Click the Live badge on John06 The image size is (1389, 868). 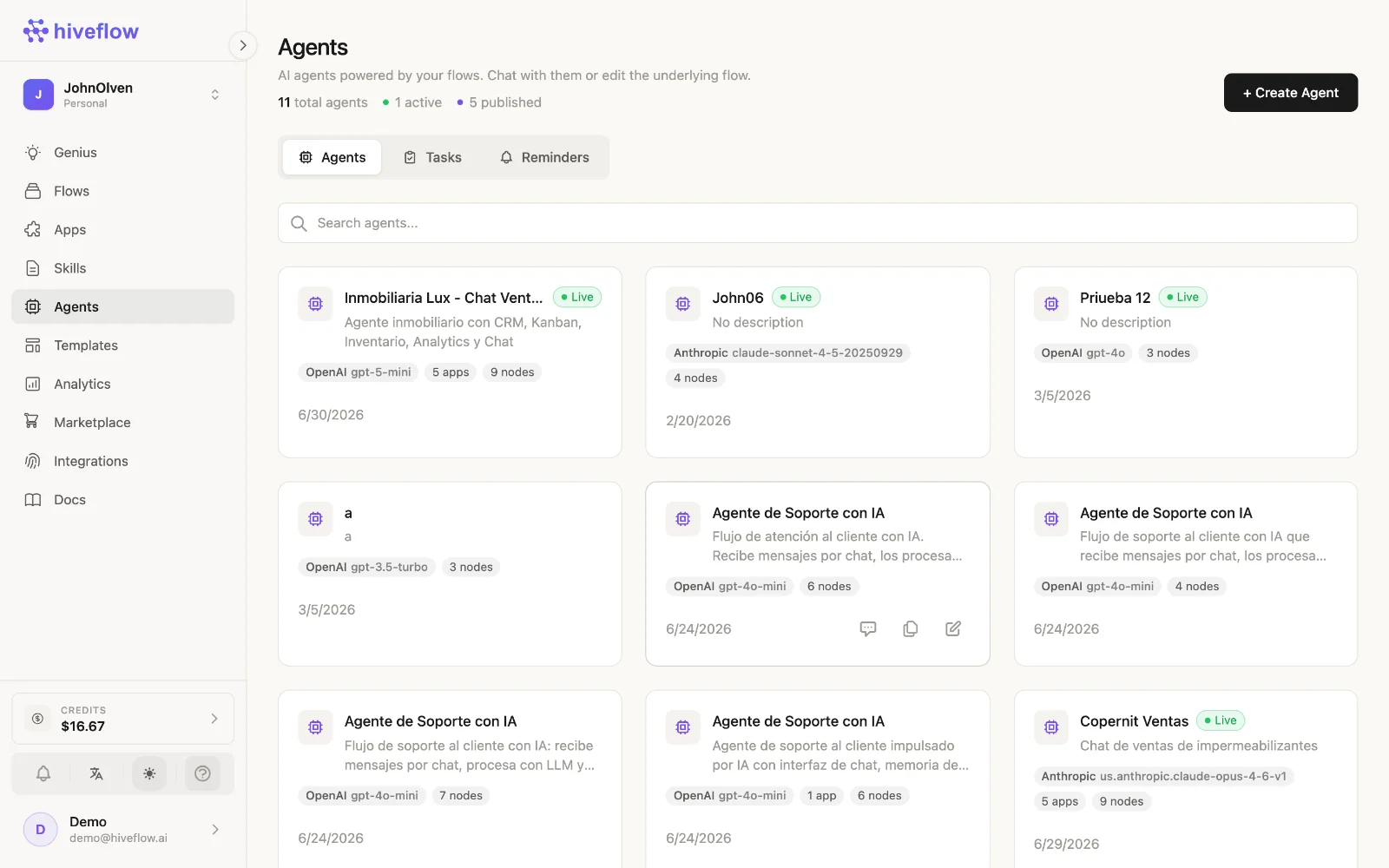tap(796, 297)
